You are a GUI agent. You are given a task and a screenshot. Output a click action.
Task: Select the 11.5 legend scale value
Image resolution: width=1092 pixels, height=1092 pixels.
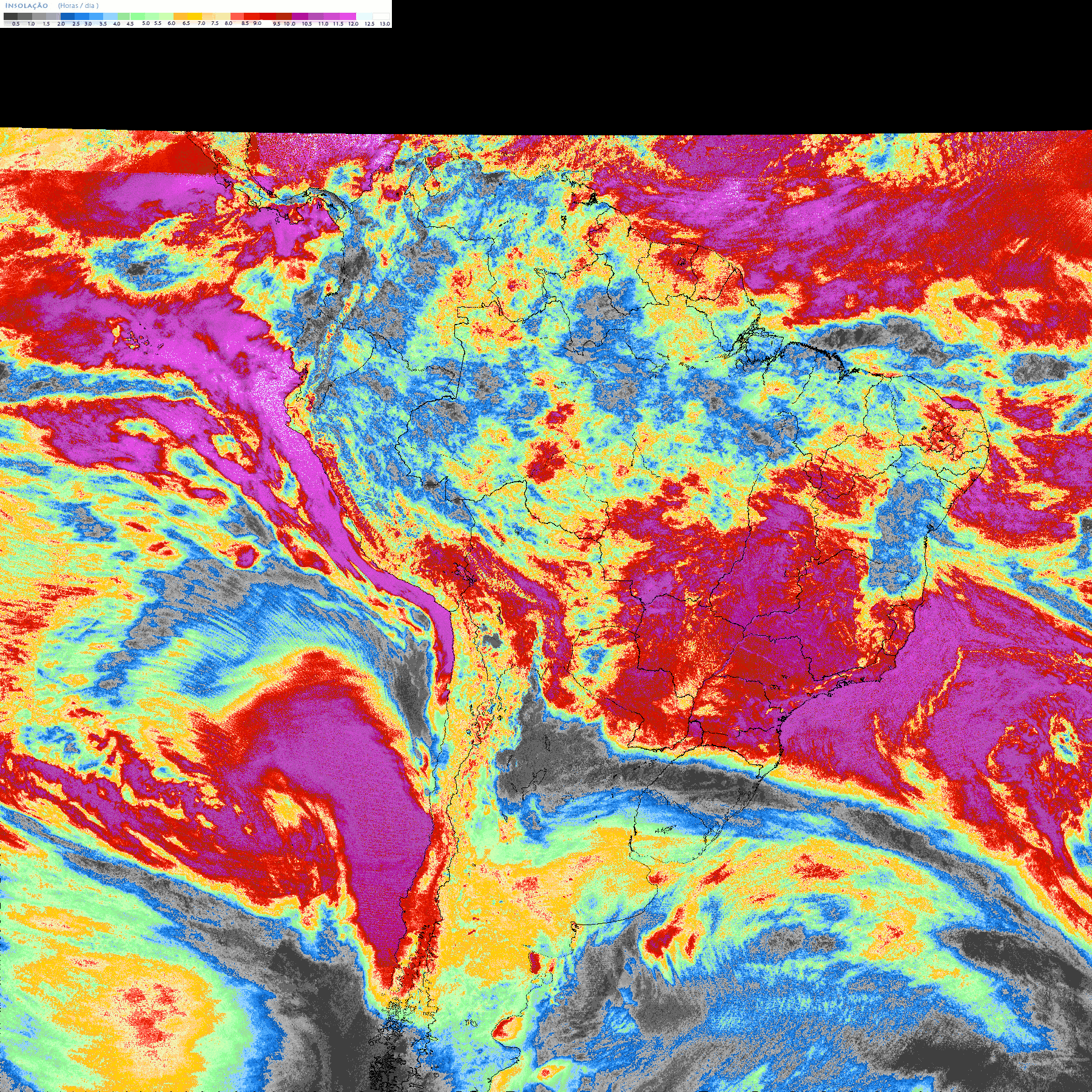coord(338,24)
